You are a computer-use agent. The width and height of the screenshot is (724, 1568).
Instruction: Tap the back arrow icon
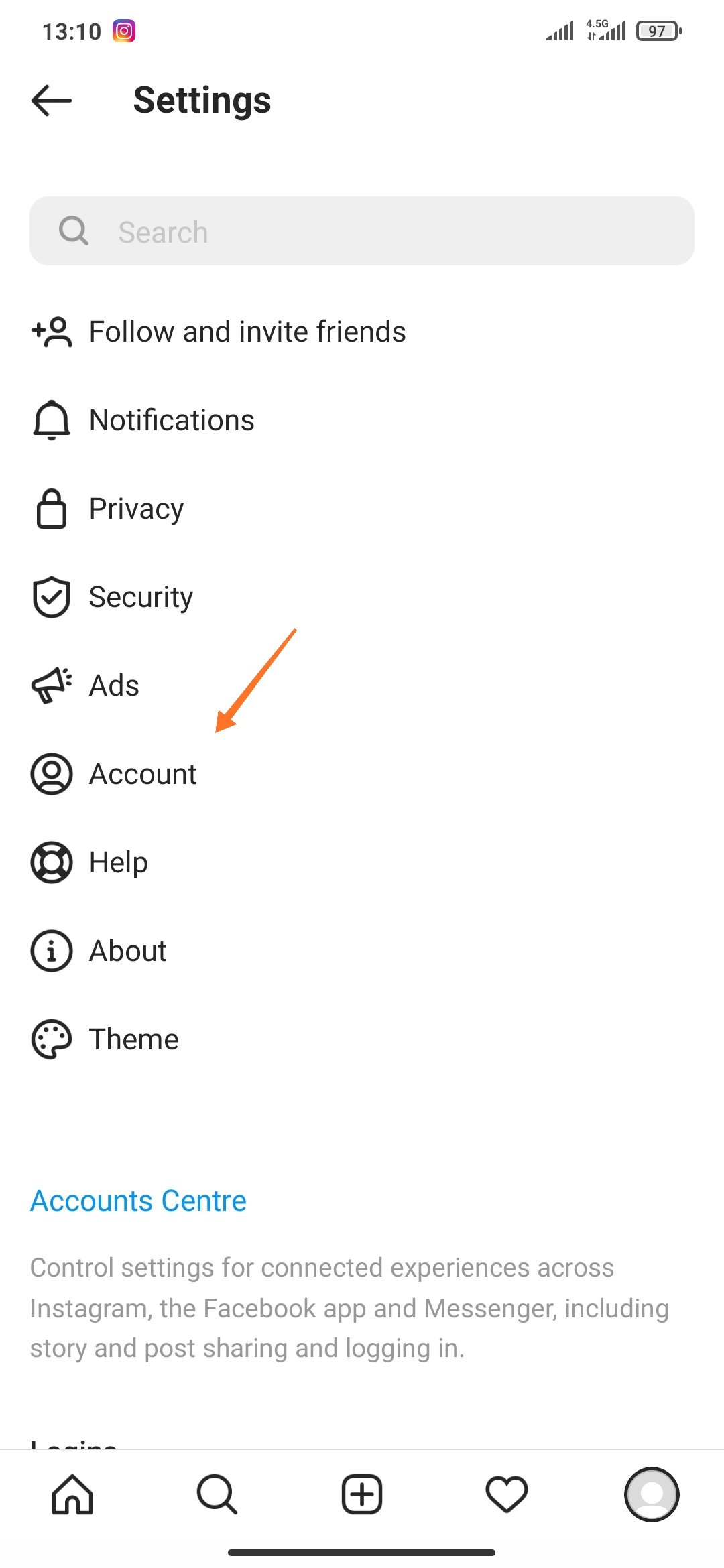pos(52,101)
